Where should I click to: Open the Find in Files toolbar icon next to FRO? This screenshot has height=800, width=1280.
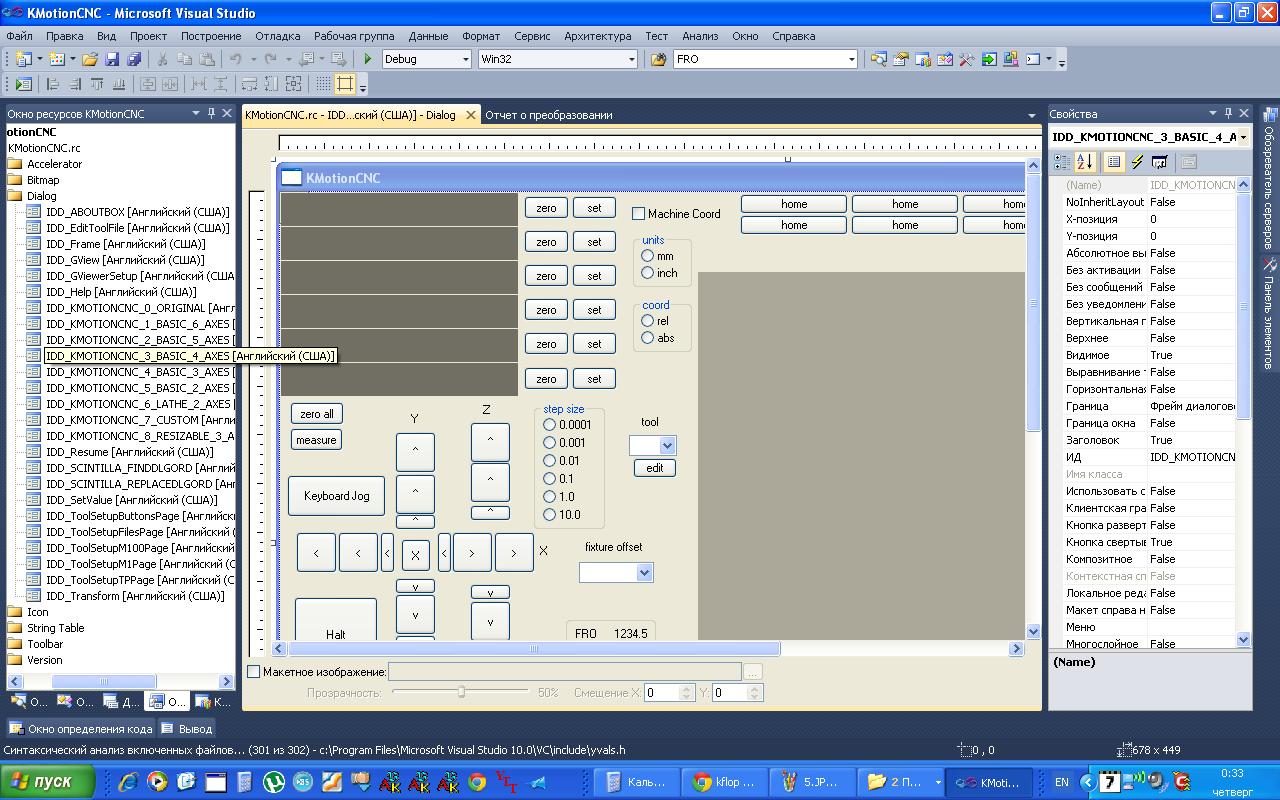(x=658, y=59)
